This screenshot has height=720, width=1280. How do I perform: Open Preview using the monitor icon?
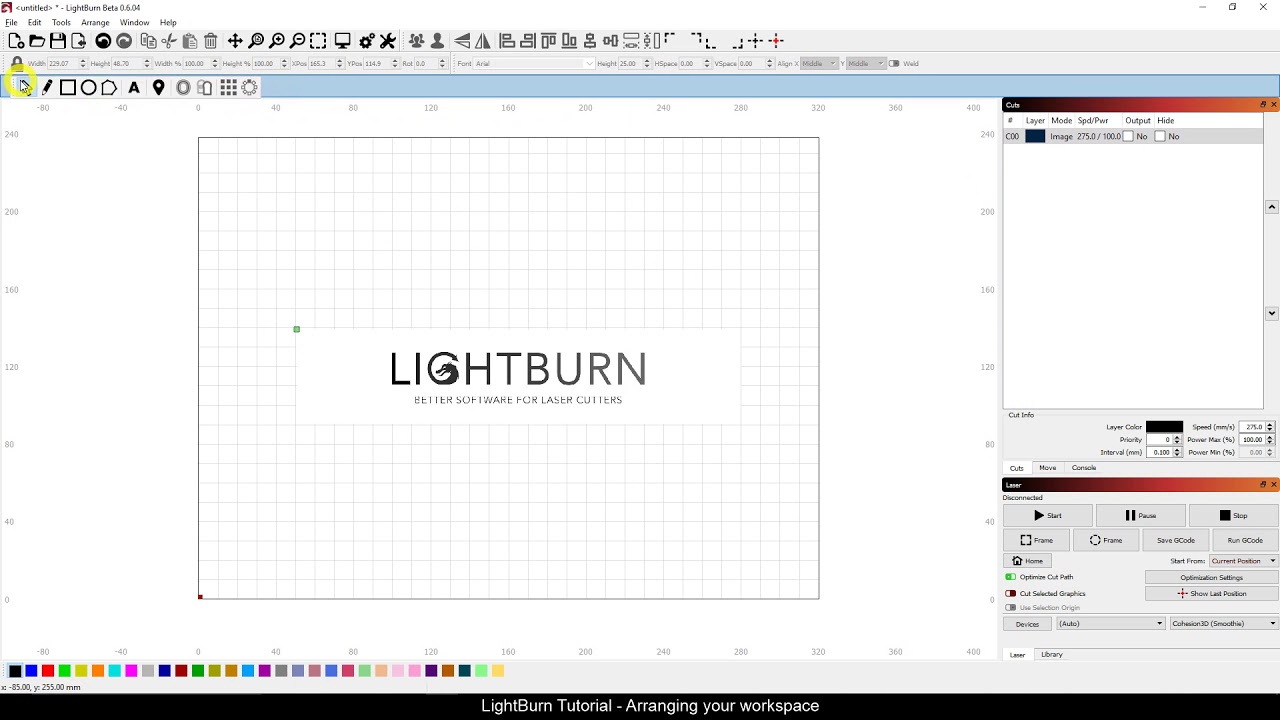click(342, 41)
